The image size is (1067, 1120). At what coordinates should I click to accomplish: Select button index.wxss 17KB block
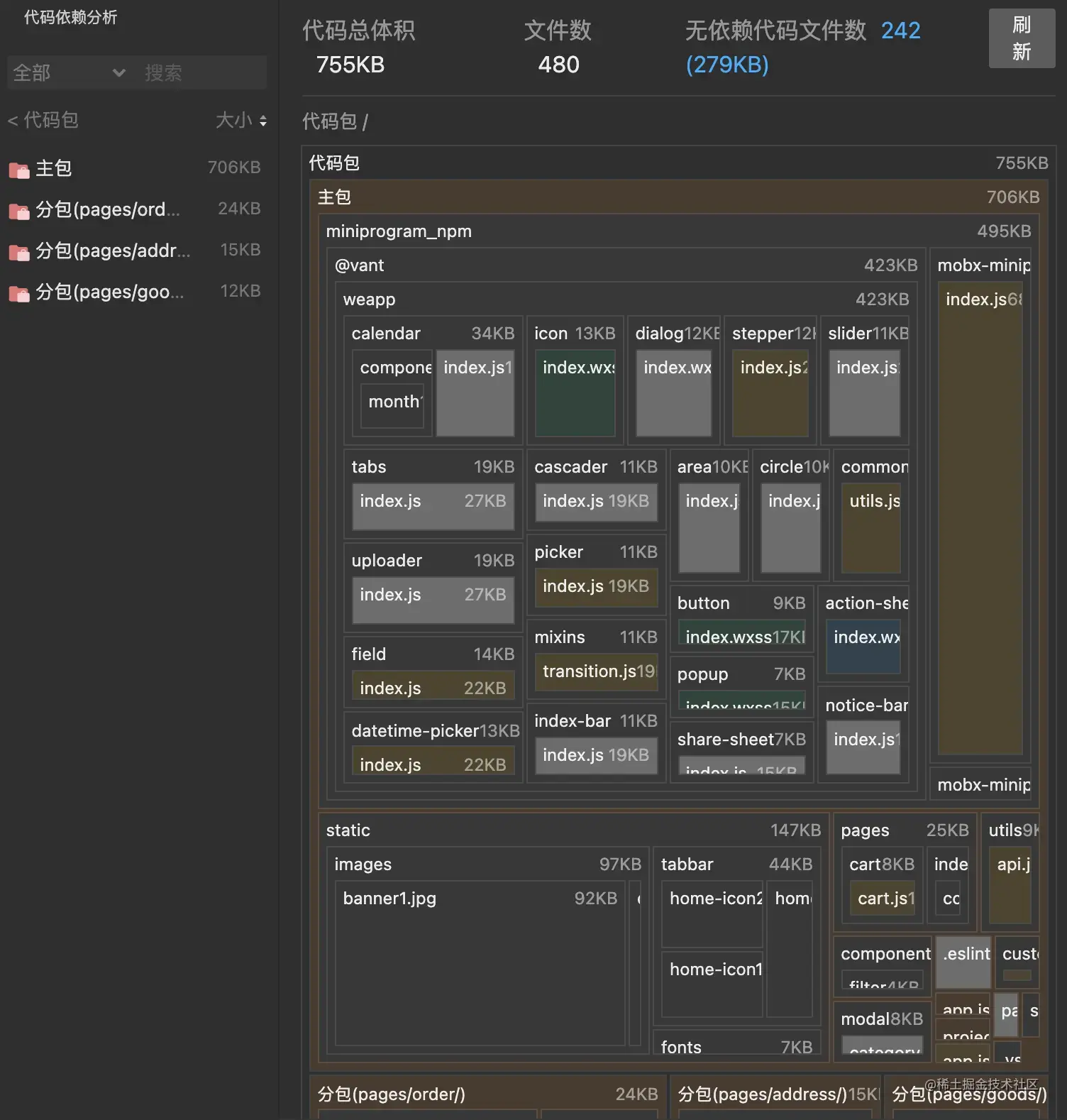742,633
